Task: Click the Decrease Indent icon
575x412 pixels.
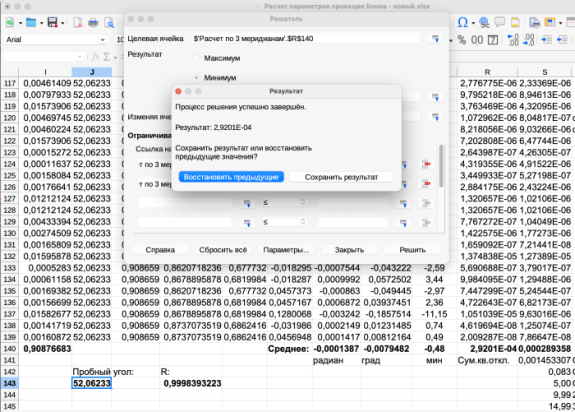Action: (x=562, y=40)
